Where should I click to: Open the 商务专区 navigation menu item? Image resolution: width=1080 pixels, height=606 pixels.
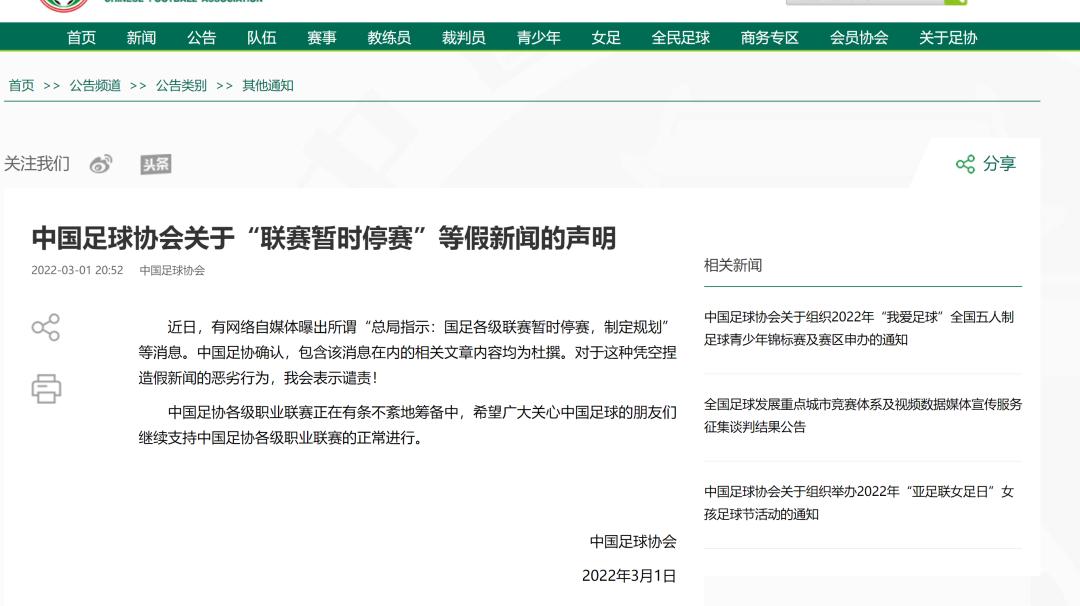click(x=769, y=38)
